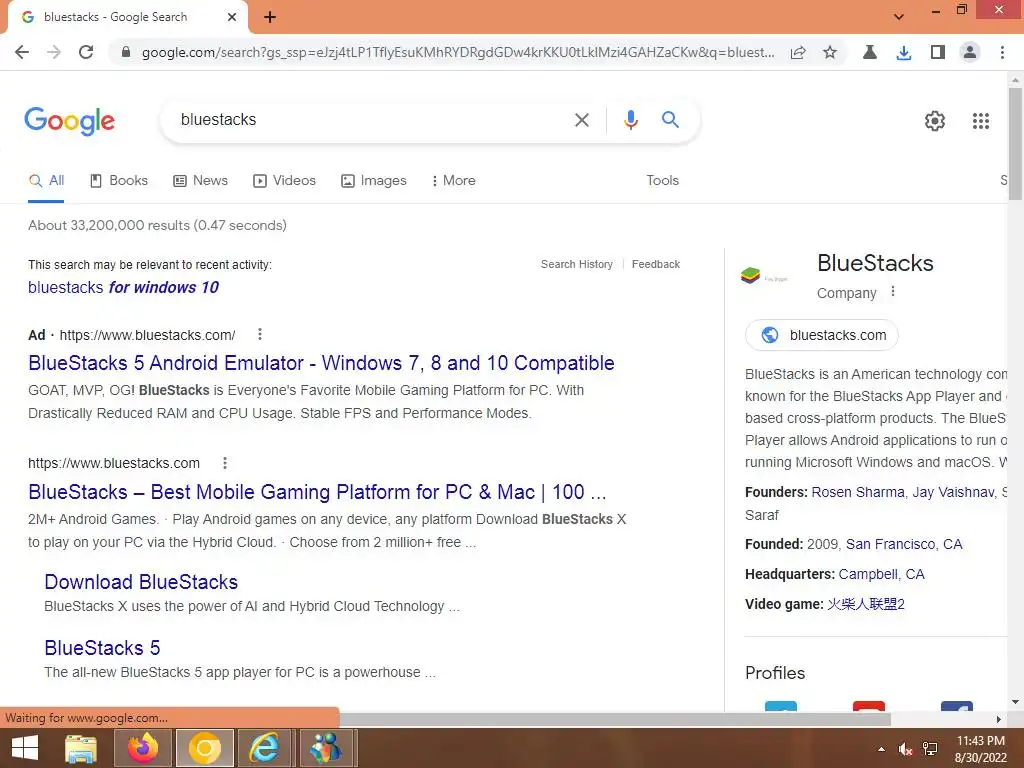Click the scroll right arrow
The image size is (1024, 768).
coord(999,719)
